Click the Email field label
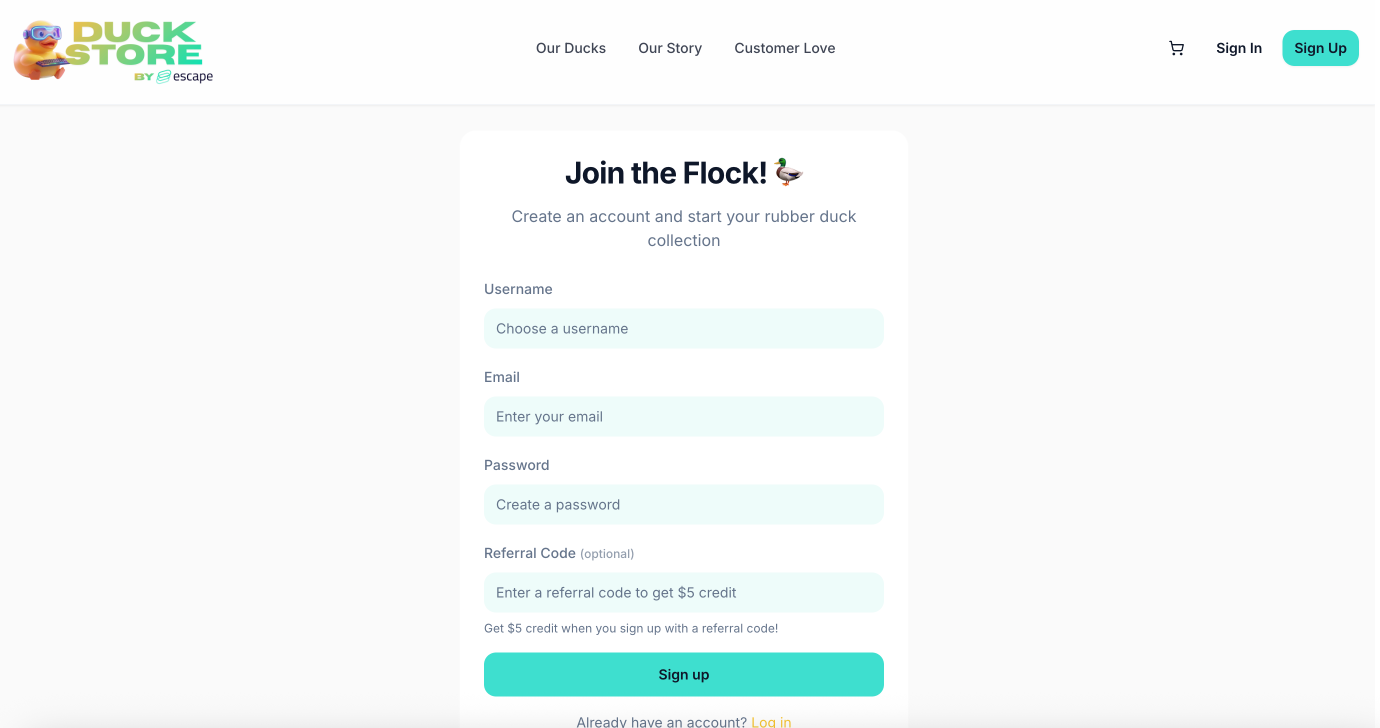The image size is (1380, 728). (x=502, y=377)
